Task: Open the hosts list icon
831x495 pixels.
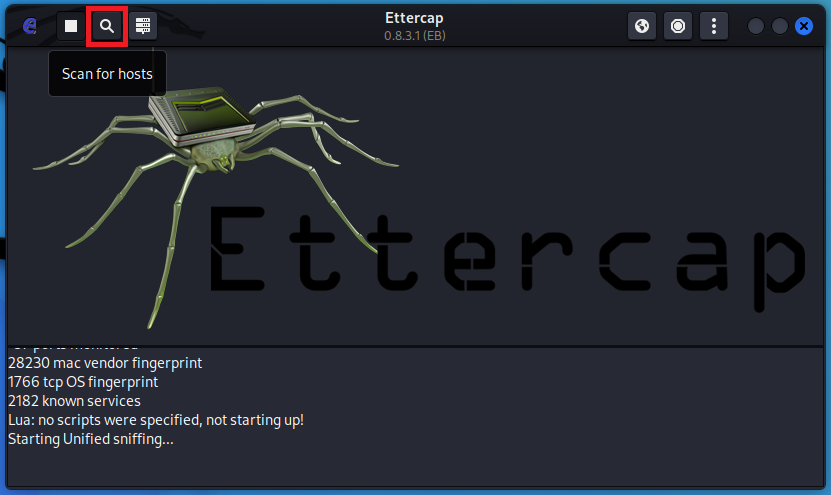Action: click(x=143, y=26)
